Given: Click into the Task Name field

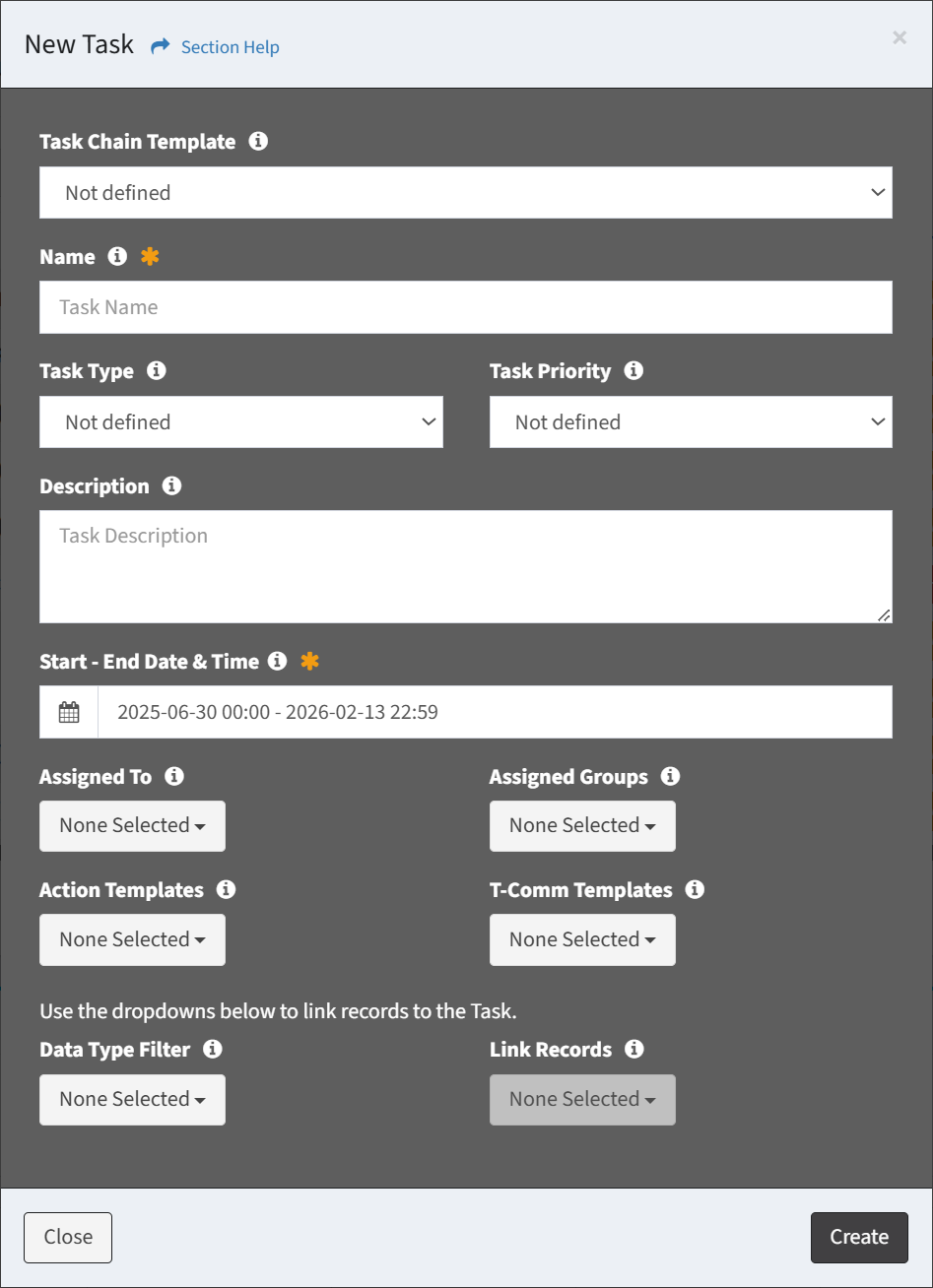Looking at the screenshot, I should click(x=465, y=307).
